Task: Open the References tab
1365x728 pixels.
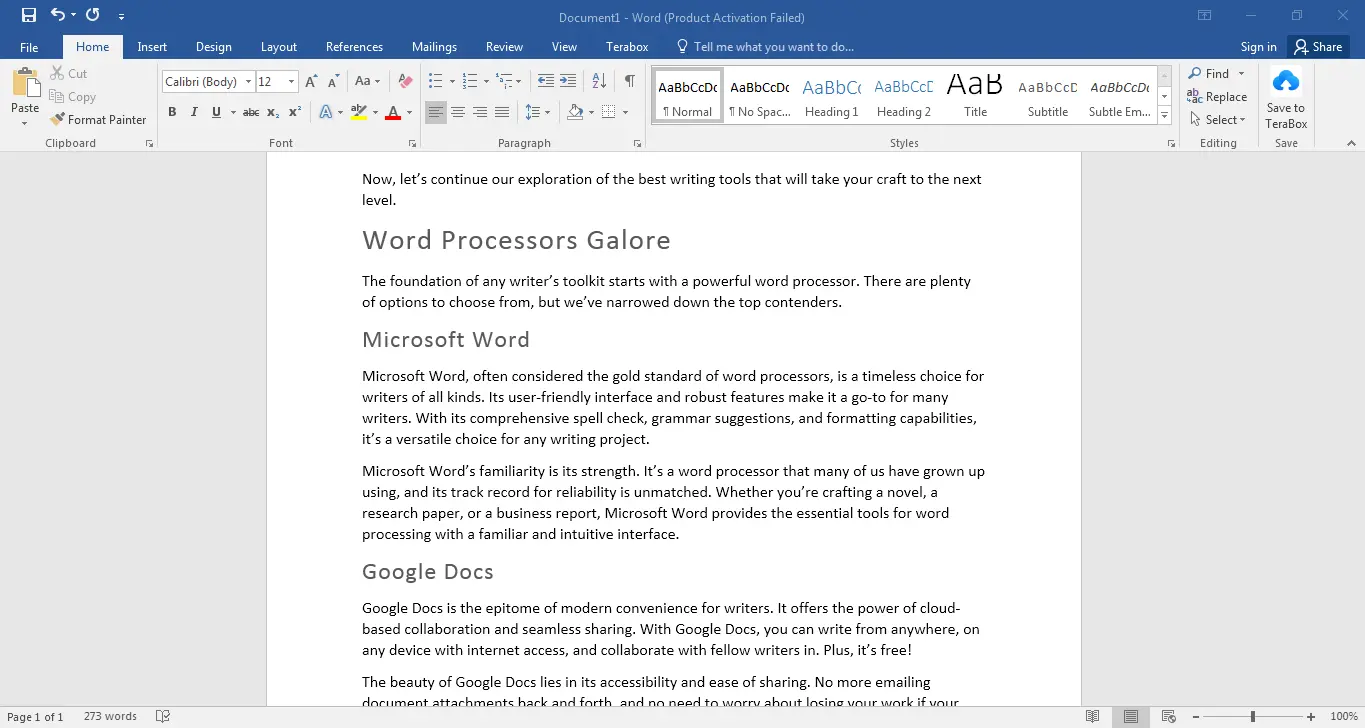Action: click(x=354, y=47)
